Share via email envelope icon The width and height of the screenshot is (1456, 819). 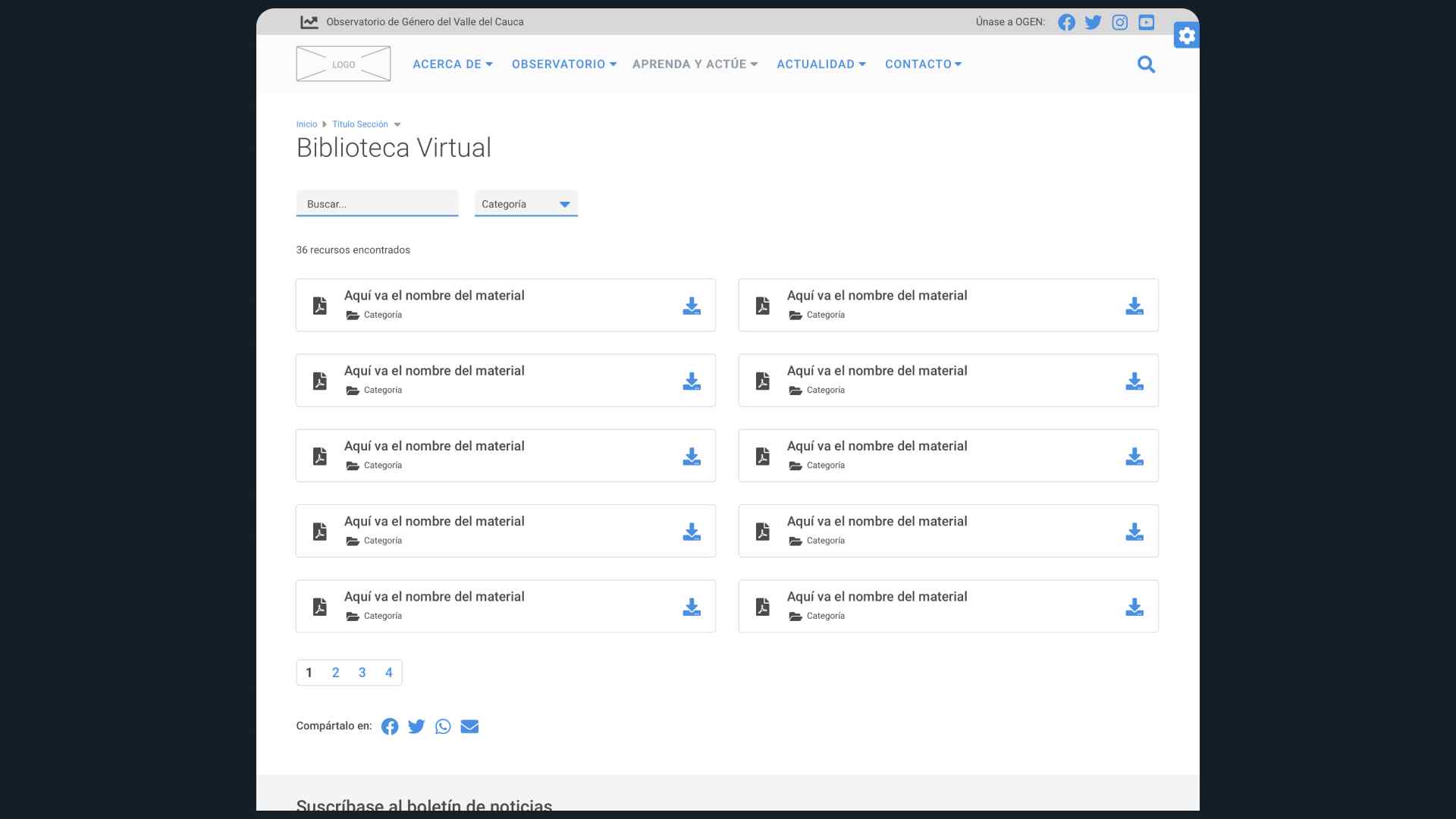coord(469,726)
